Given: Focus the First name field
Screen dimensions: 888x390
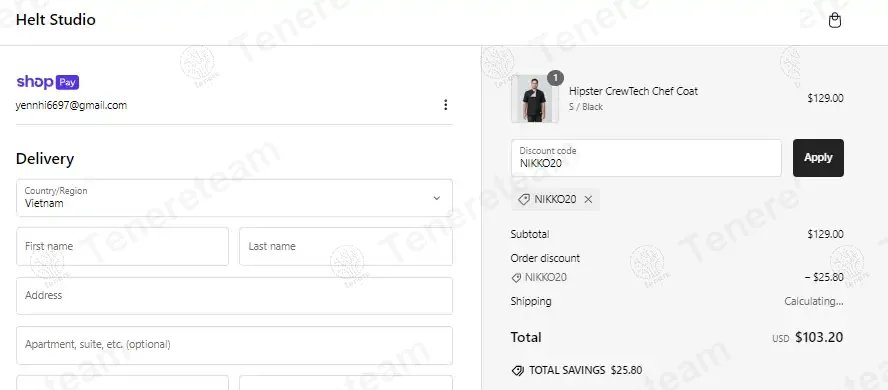Looking at the screenshot, I should (x=122, y=246).
